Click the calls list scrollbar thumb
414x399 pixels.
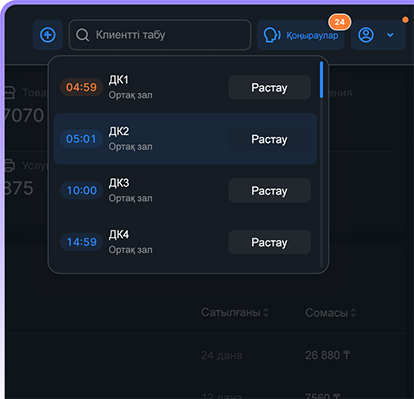coord(321,80)
